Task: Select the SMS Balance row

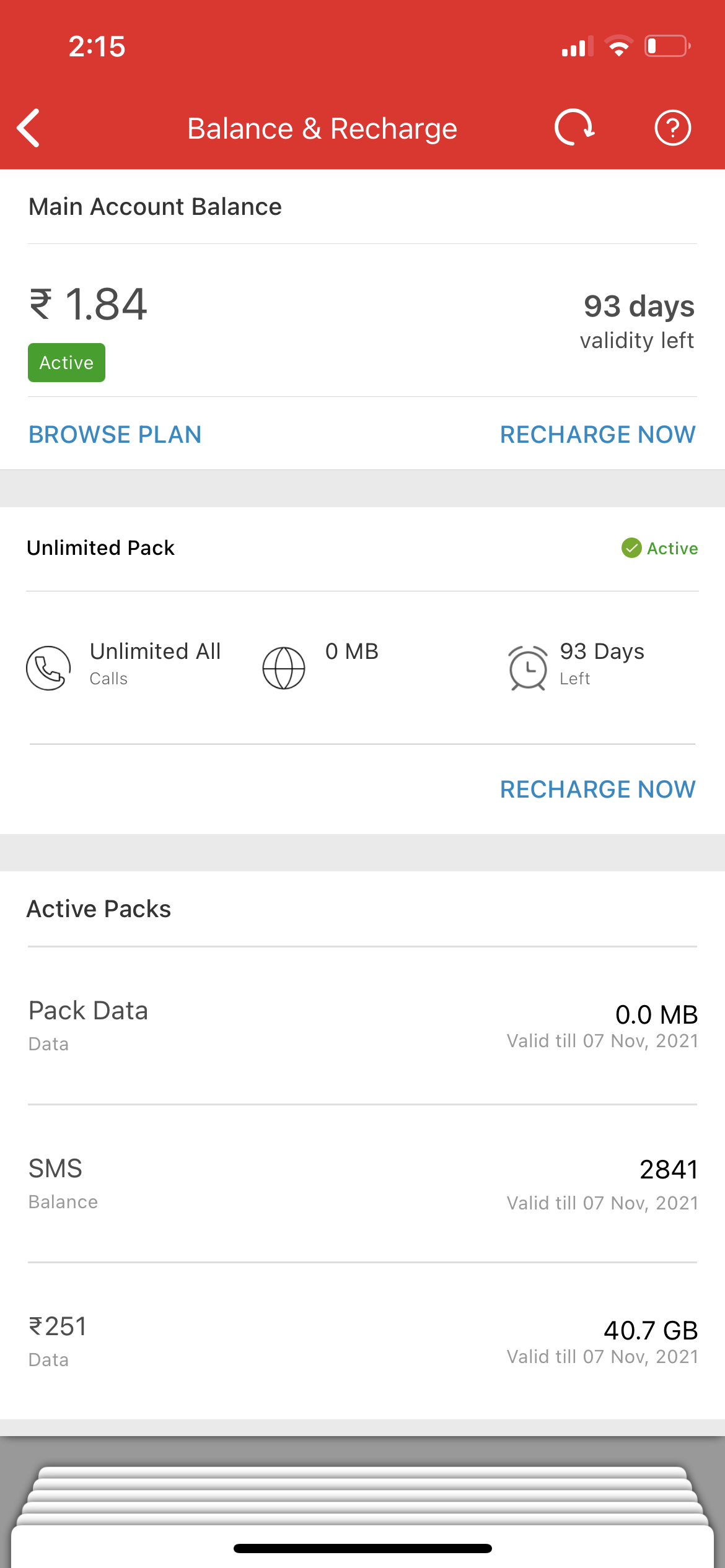Action: (362, 1183)
